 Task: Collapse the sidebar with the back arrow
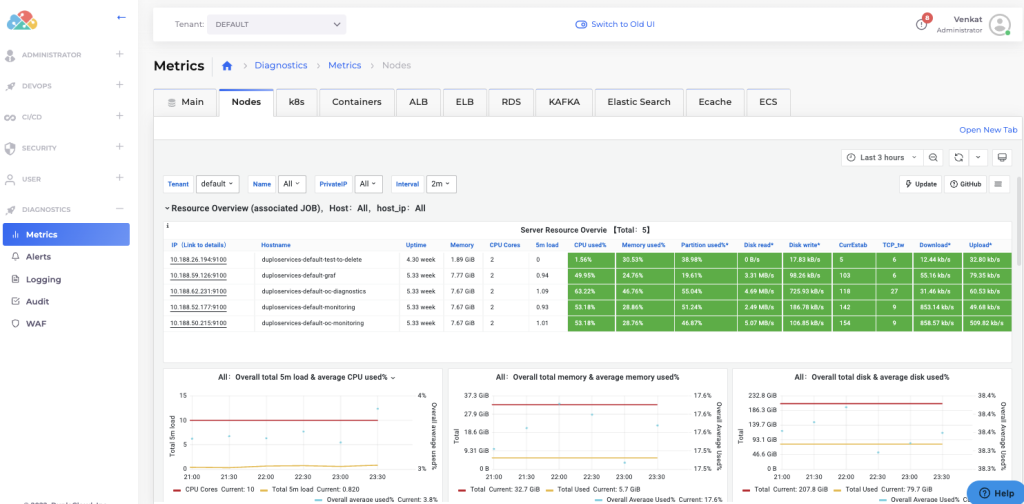click(x=121, y=17)
